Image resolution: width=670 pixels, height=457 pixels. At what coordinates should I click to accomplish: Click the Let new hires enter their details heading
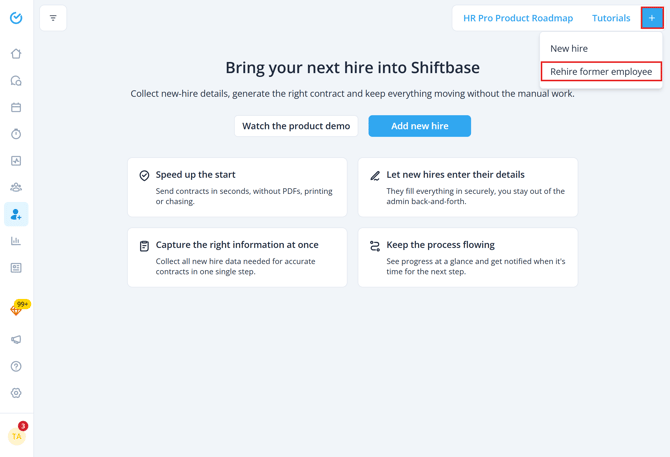pyautogui.click(x=455, y=175)
